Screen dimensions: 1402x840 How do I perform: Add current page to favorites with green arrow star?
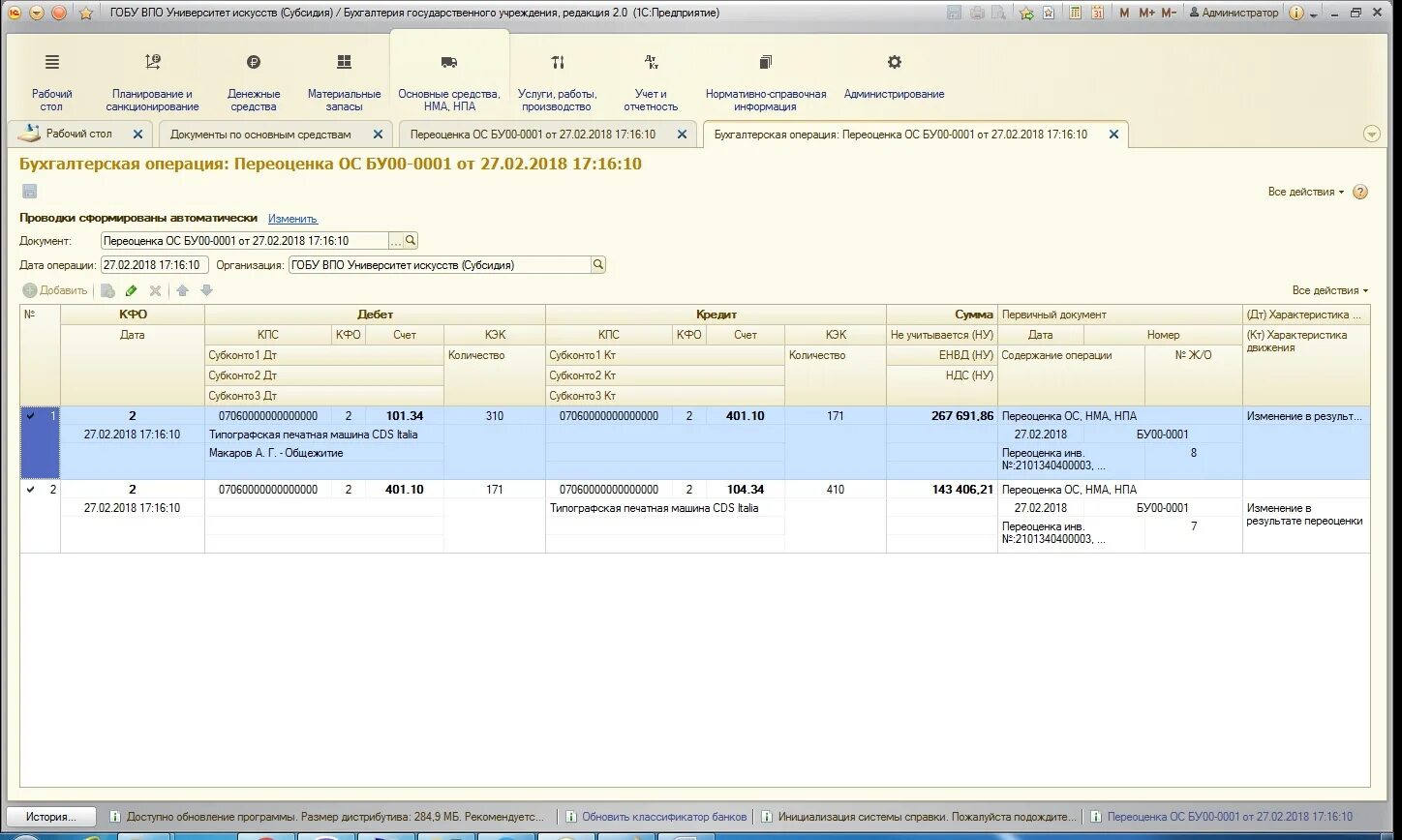[x=1026, y=13]
